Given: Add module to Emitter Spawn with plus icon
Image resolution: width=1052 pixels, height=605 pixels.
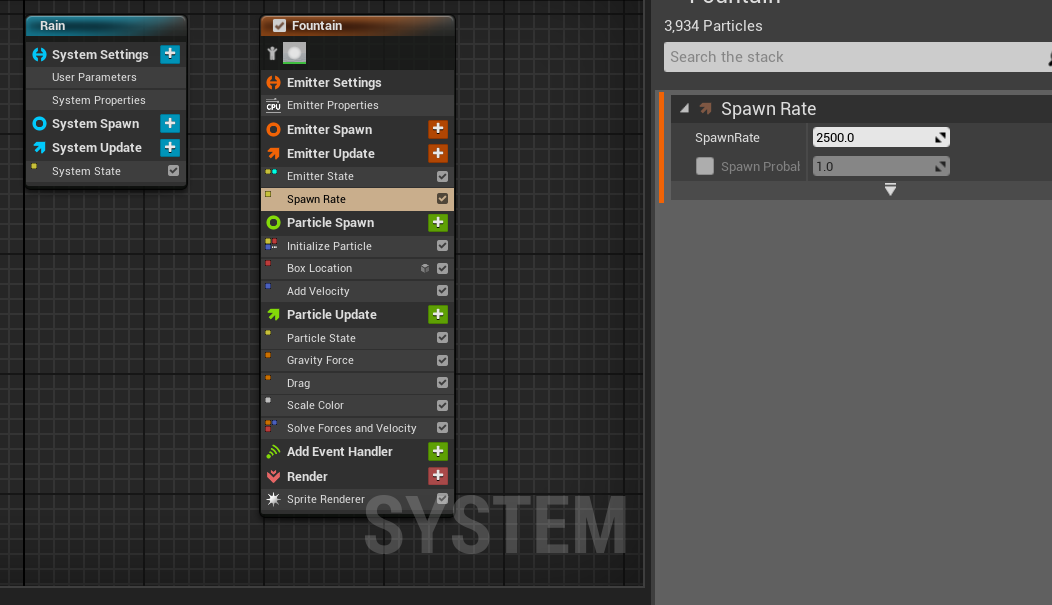Looking at the screenshot, I should tap(437, 129).
